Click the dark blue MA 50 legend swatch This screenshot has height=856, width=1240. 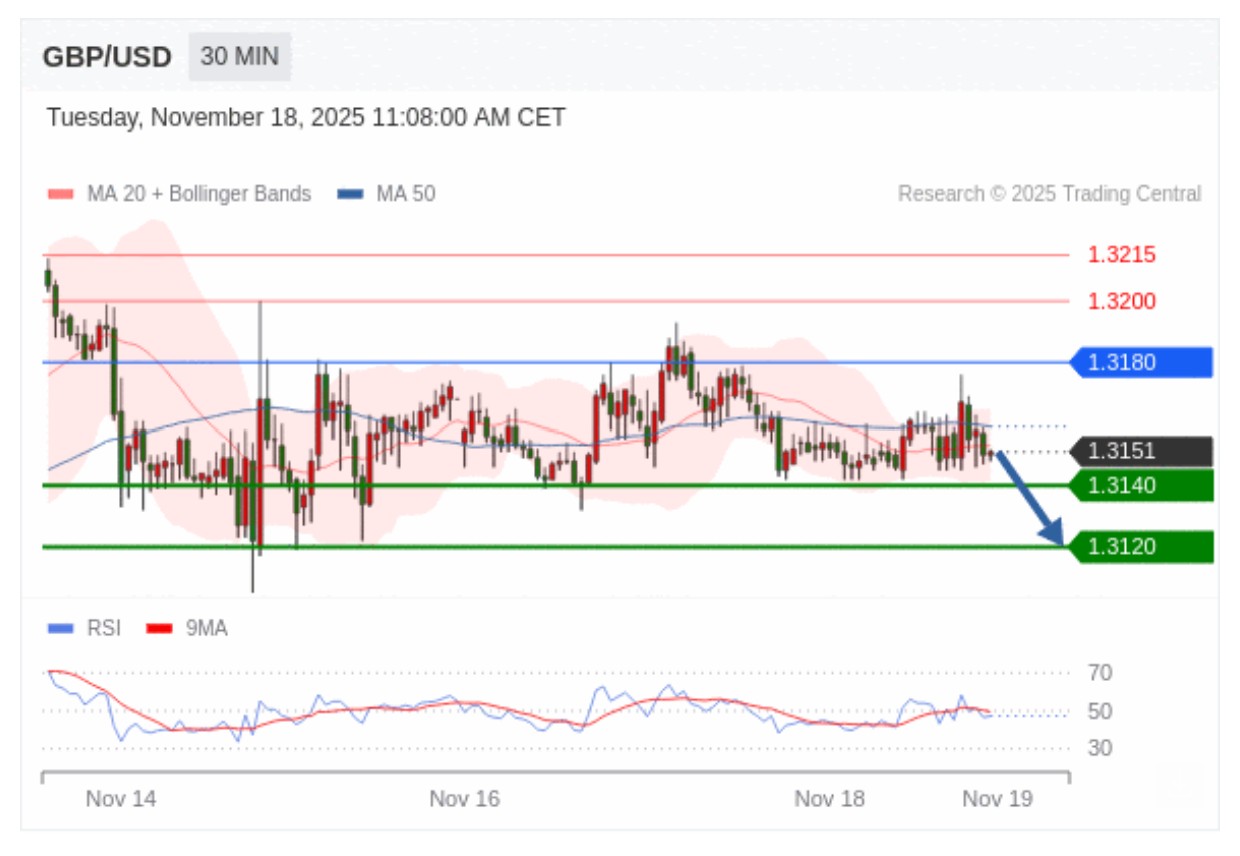(x=350, y=194)
